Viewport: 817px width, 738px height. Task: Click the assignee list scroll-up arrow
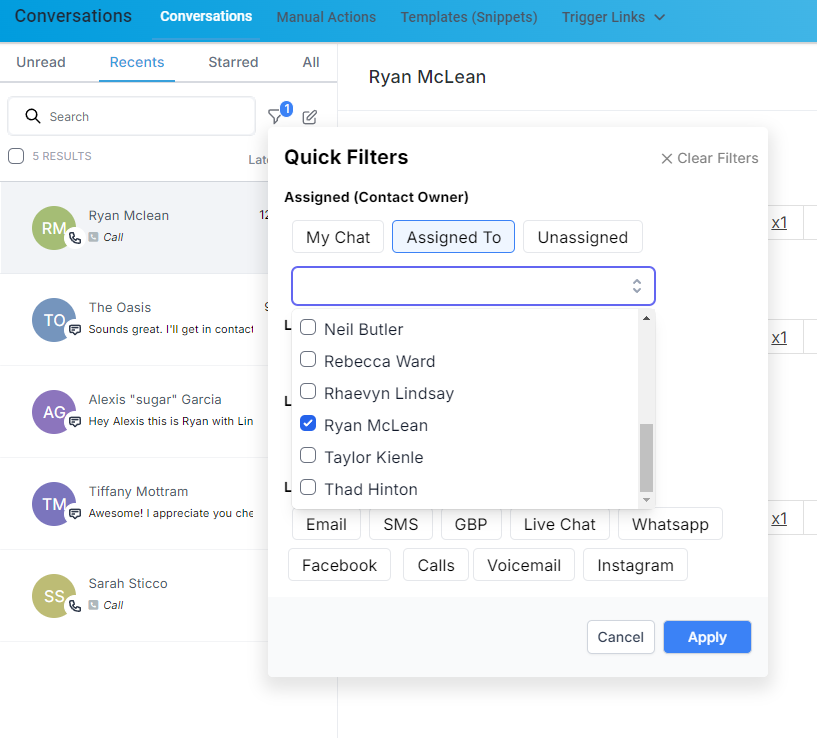[646, 318]
